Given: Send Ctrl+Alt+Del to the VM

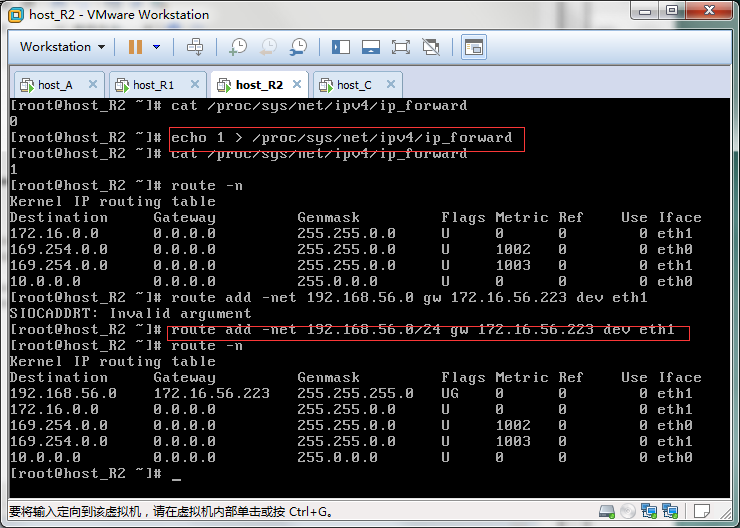Looking at the screenshot, I should tap(195, 47).
